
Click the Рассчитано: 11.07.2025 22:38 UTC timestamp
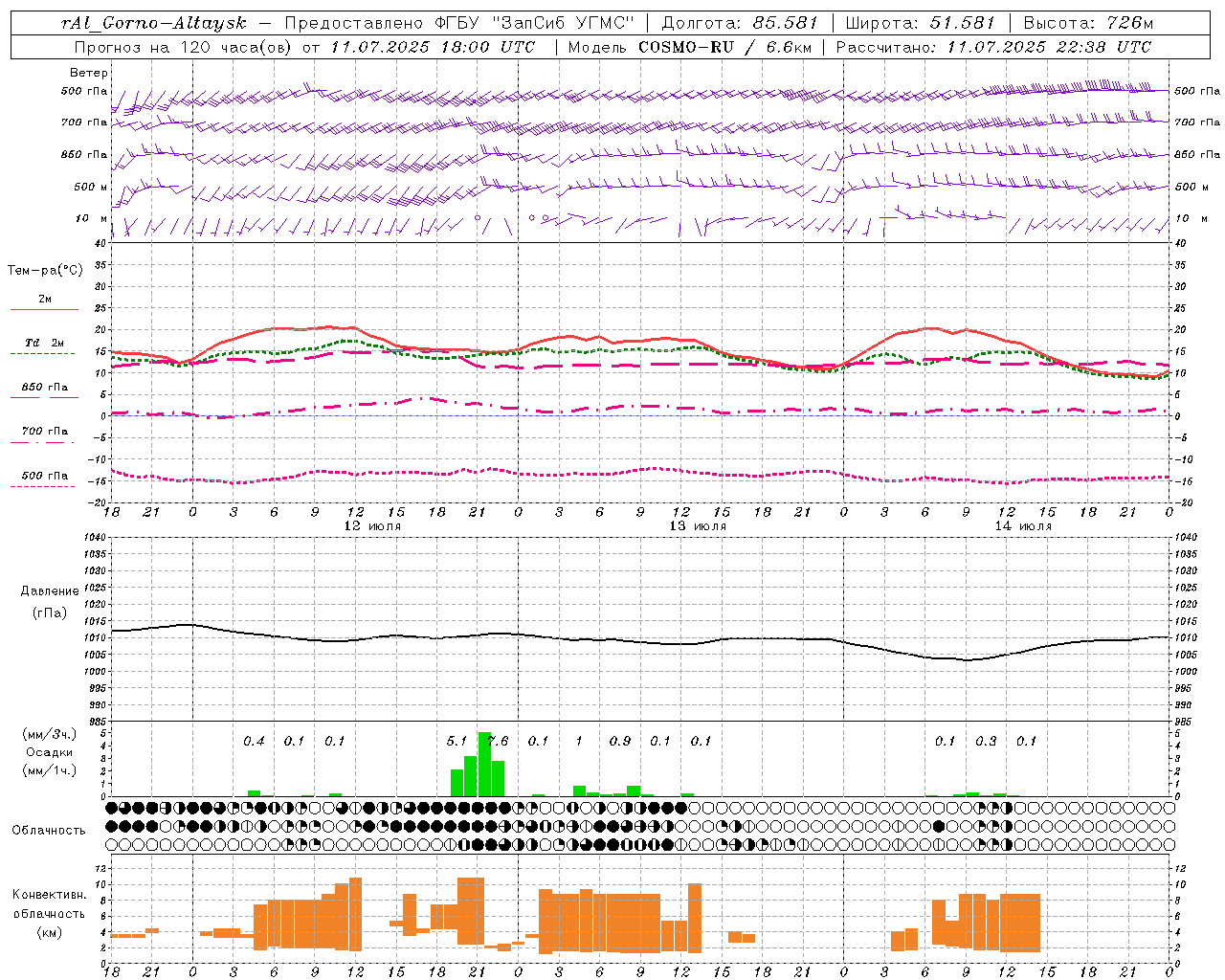point(993,47)
